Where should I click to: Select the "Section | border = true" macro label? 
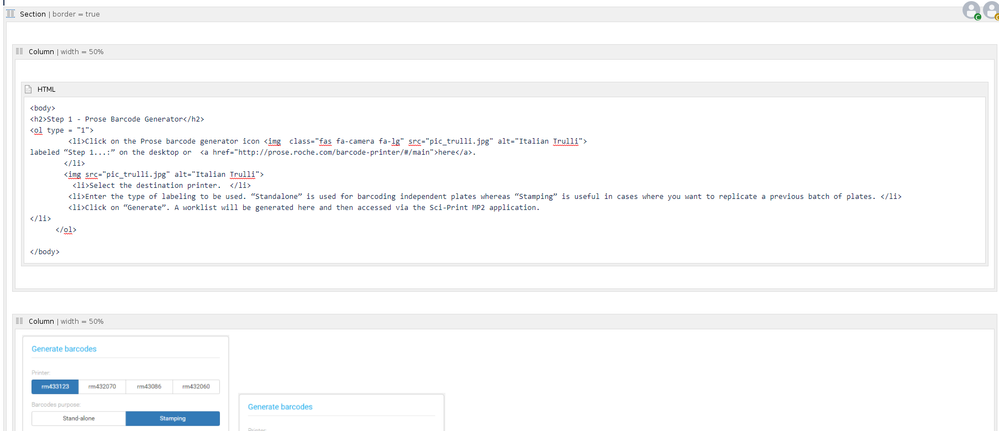59,13
